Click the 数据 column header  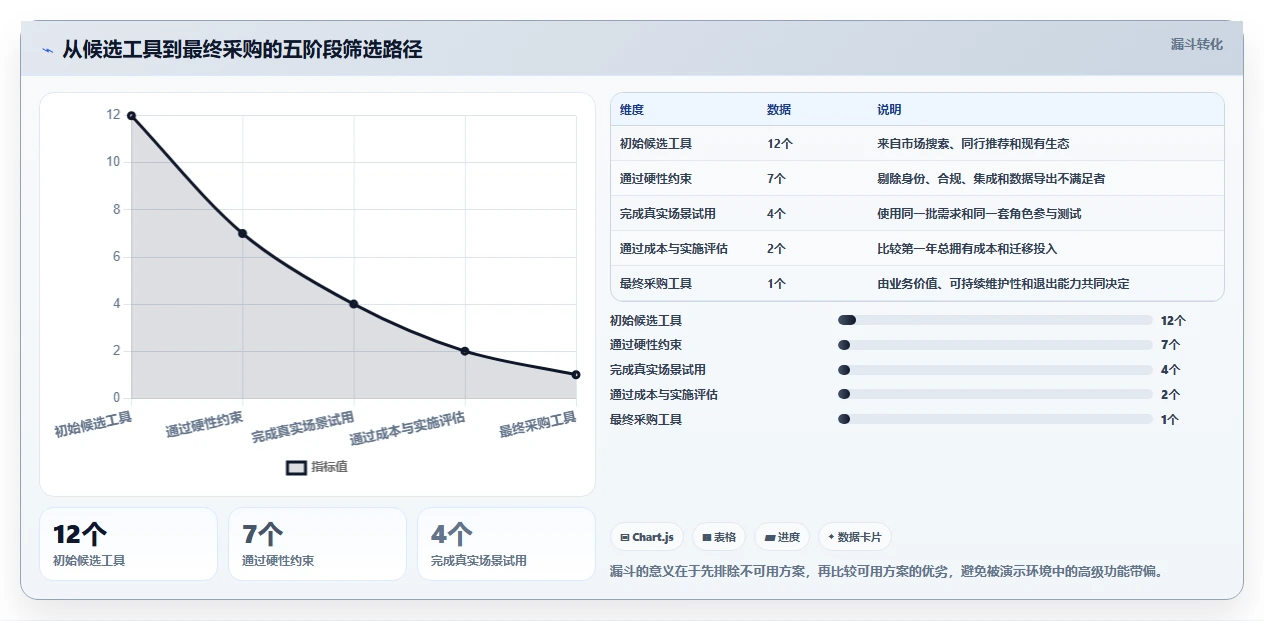click(x=779, y=110)
